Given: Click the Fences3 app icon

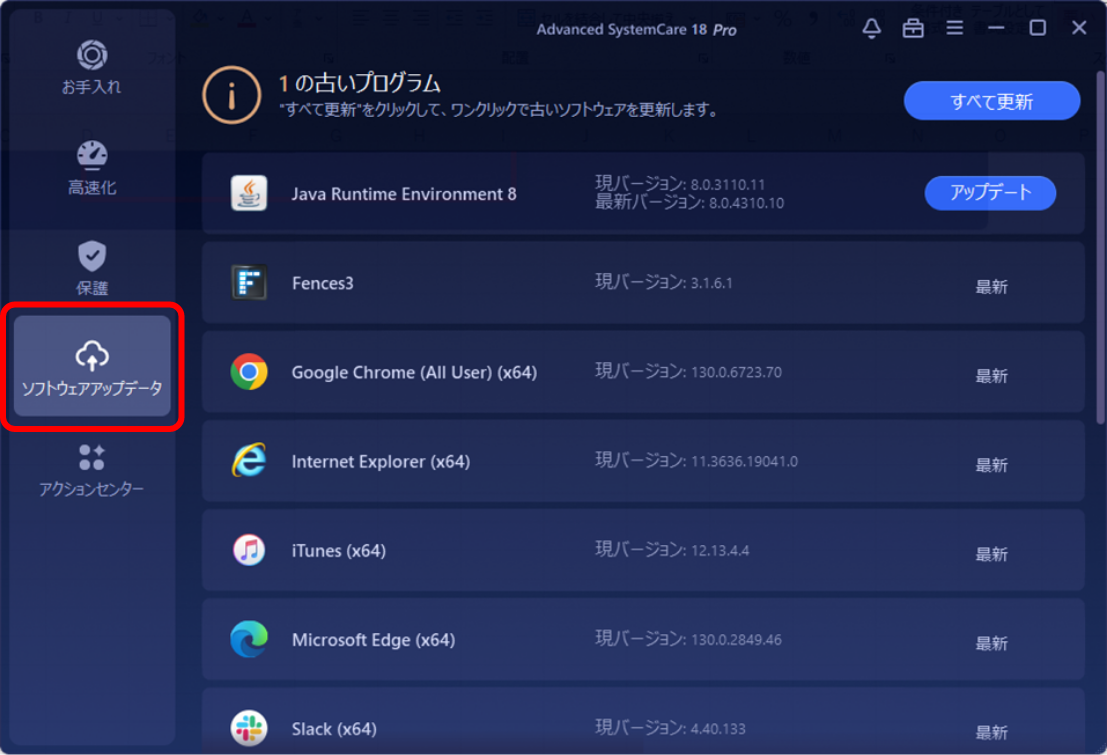Looking at the screenshot, I should point(249,283).
